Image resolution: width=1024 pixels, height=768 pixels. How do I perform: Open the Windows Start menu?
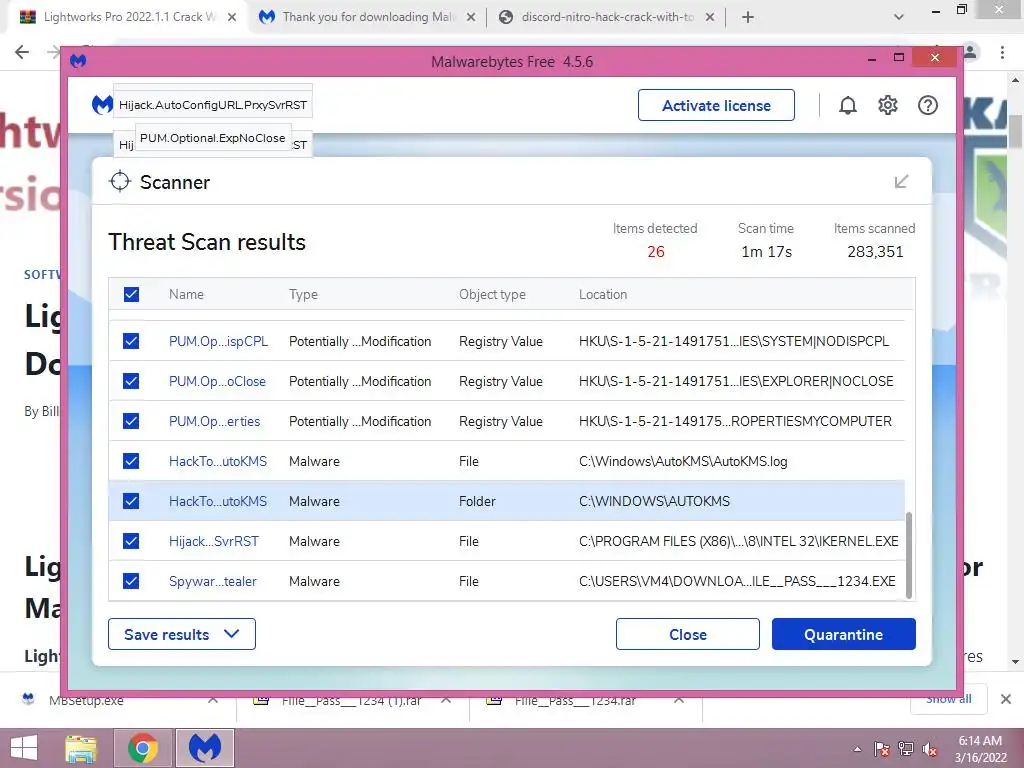[24, 748]
